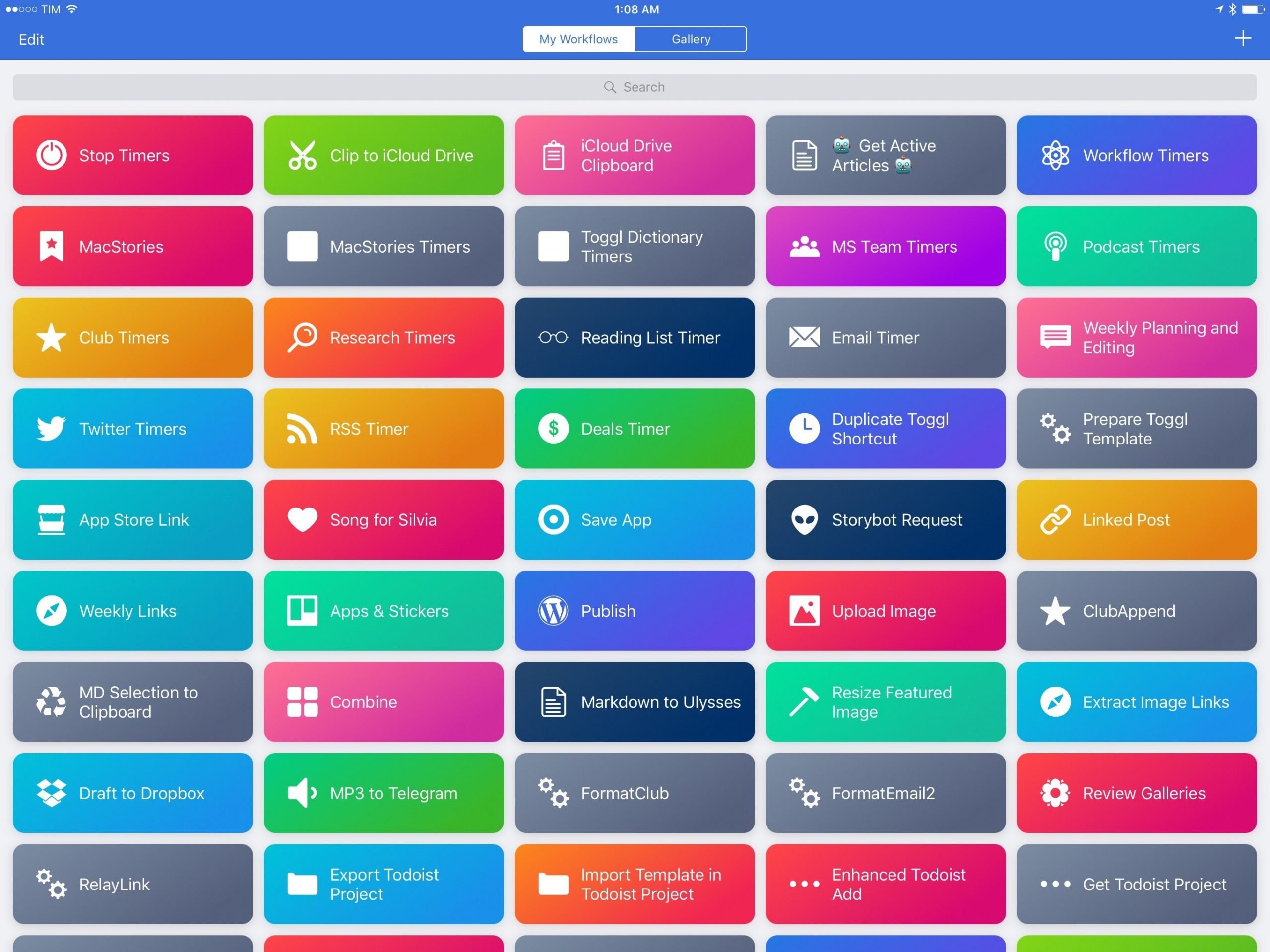Tap the 1:08 AM clock in status bar

tap(636, 9)
